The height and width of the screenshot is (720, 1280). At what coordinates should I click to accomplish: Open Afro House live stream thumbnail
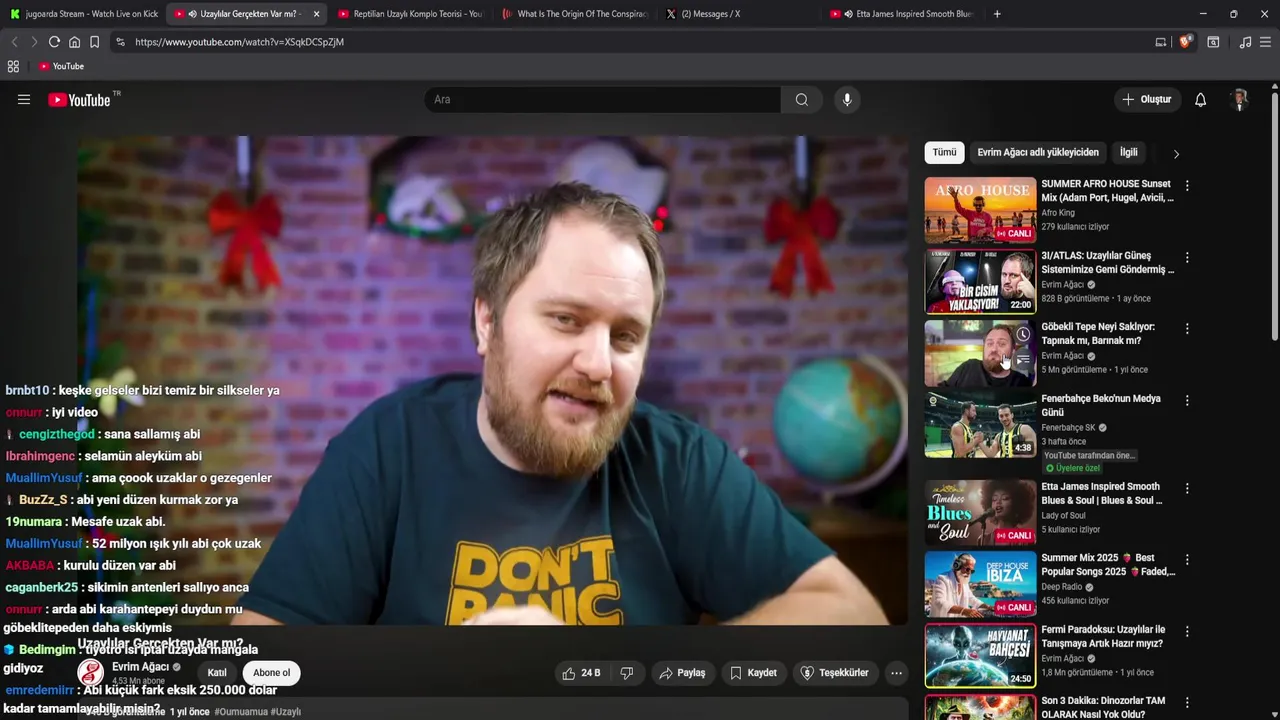[x=980, y=210]
